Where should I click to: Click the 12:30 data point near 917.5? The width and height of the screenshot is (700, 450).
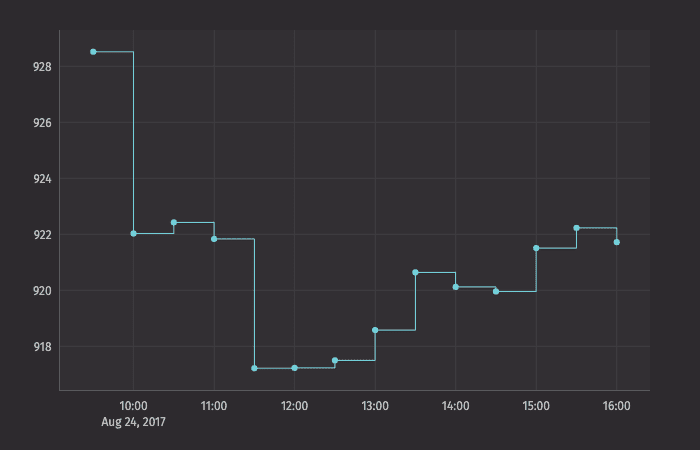coord(335,360)
